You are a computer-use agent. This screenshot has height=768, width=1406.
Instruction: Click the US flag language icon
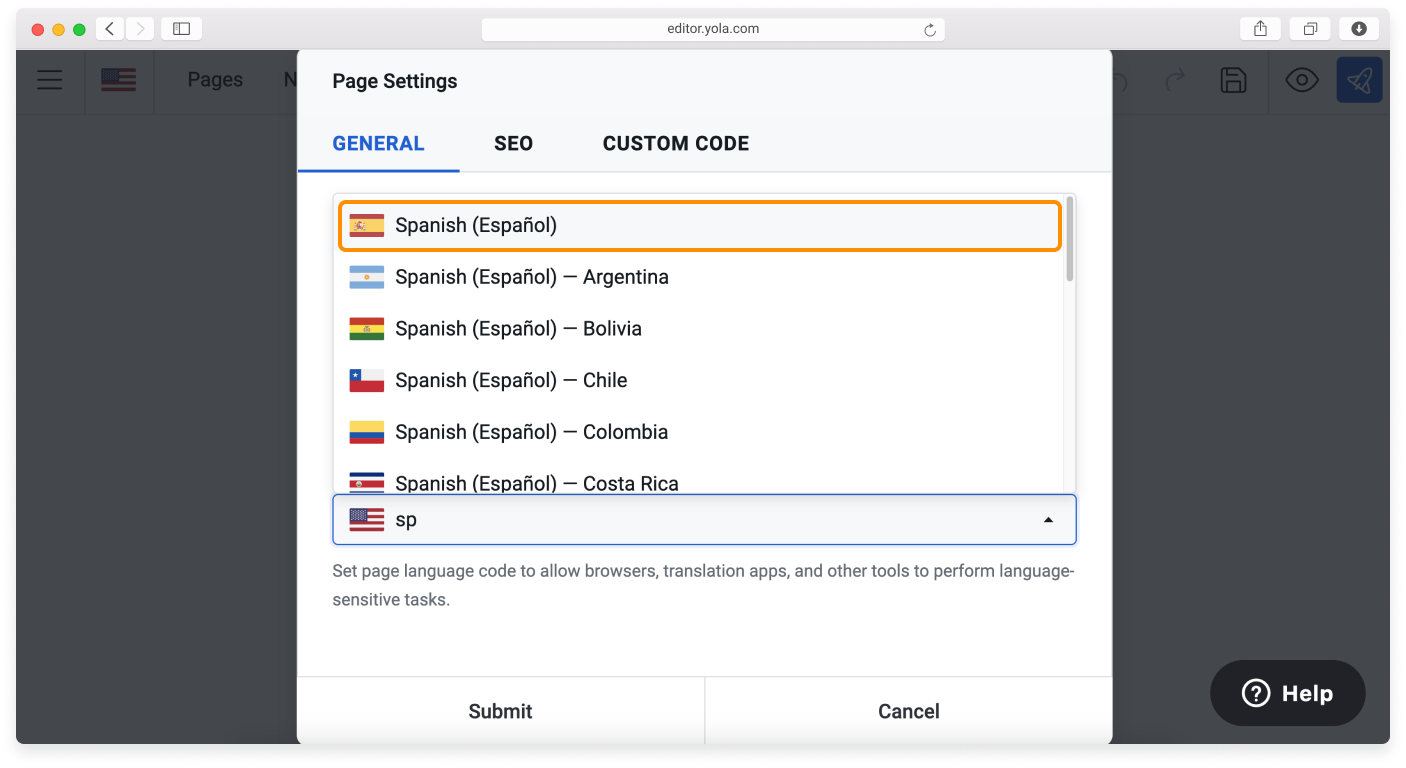tap(118, 80)
